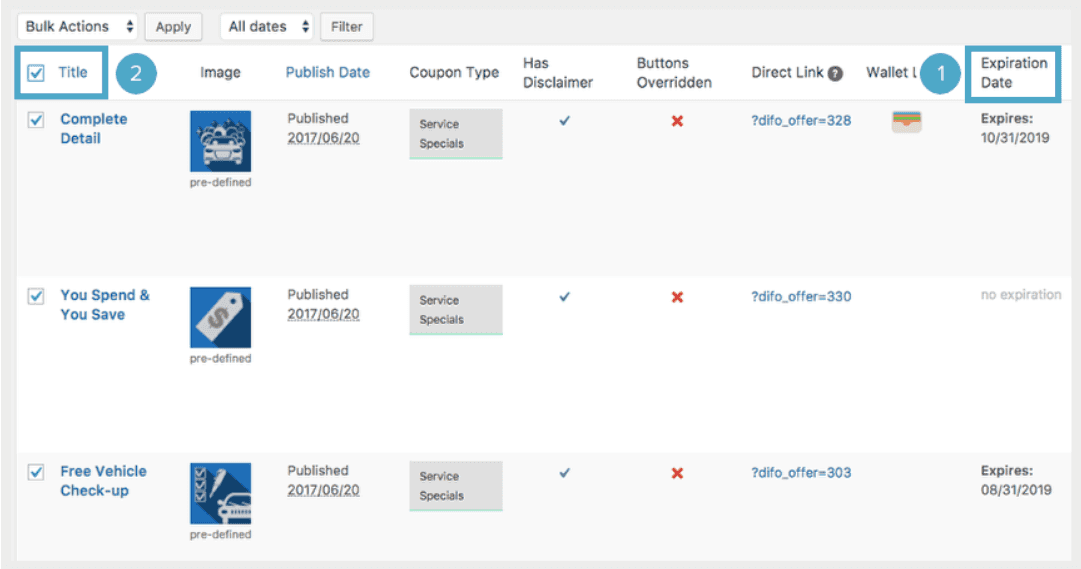Click the Has Disclaimer column header

point(558,72)
